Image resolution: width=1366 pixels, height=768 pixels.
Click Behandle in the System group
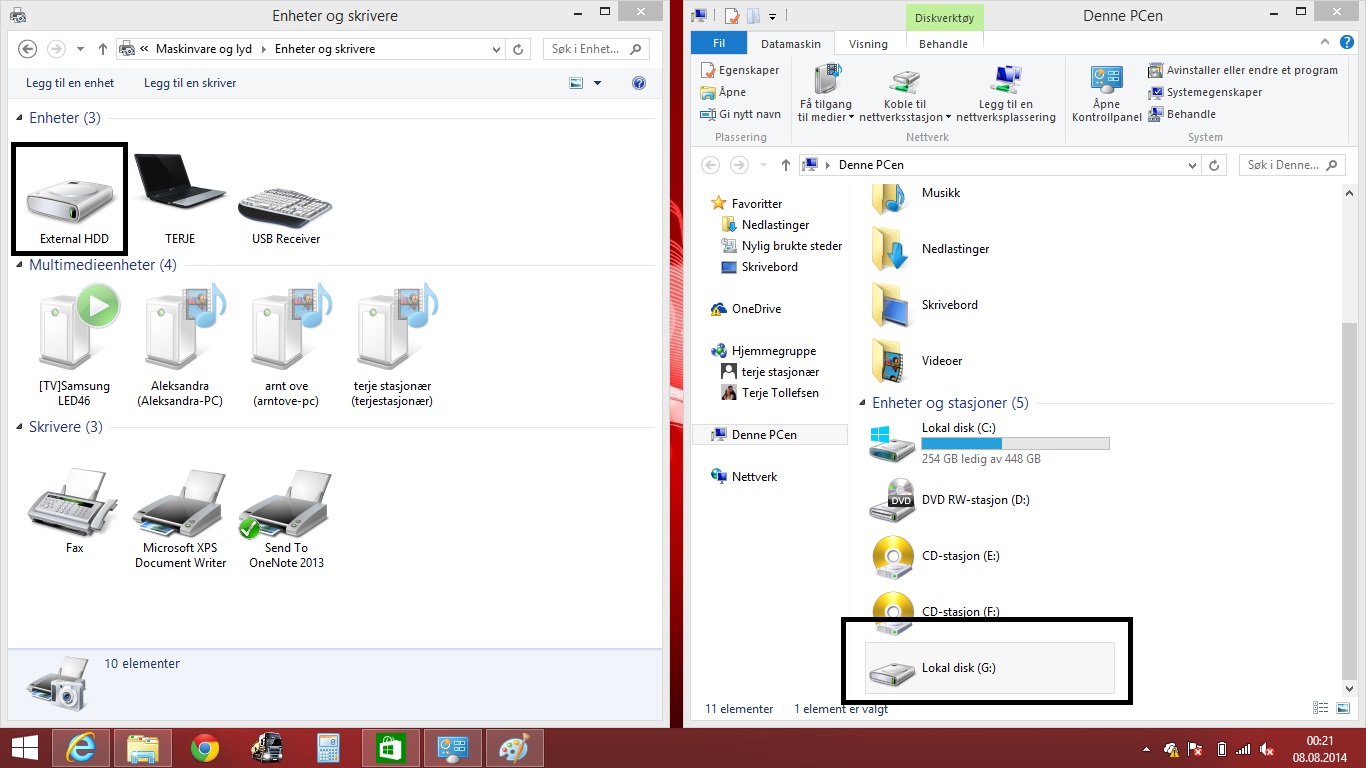tap(1182, 114)
